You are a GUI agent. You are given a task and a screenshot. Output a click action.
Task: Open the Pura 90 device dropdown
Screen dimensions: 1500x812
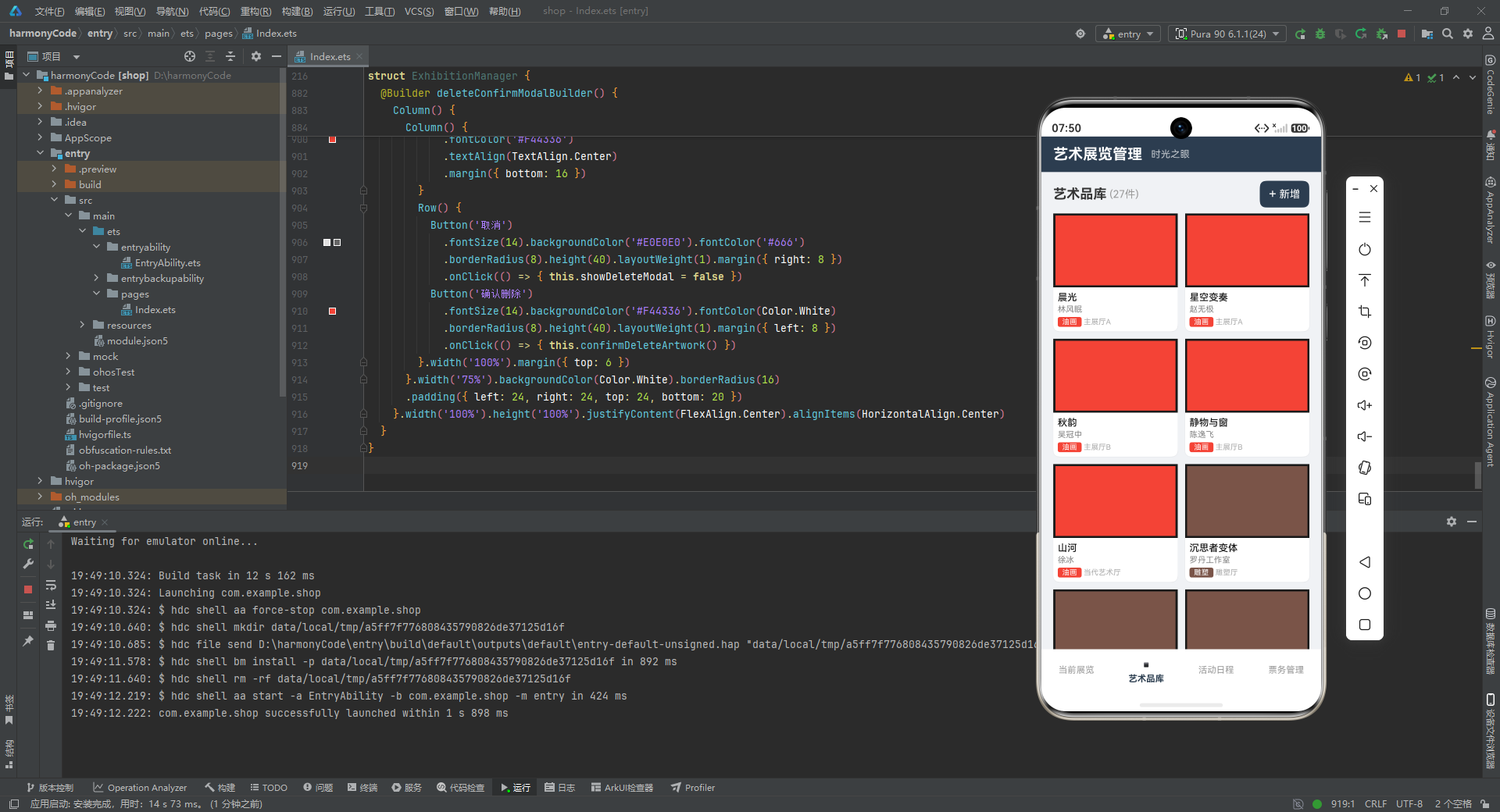tap(1227, 34)
